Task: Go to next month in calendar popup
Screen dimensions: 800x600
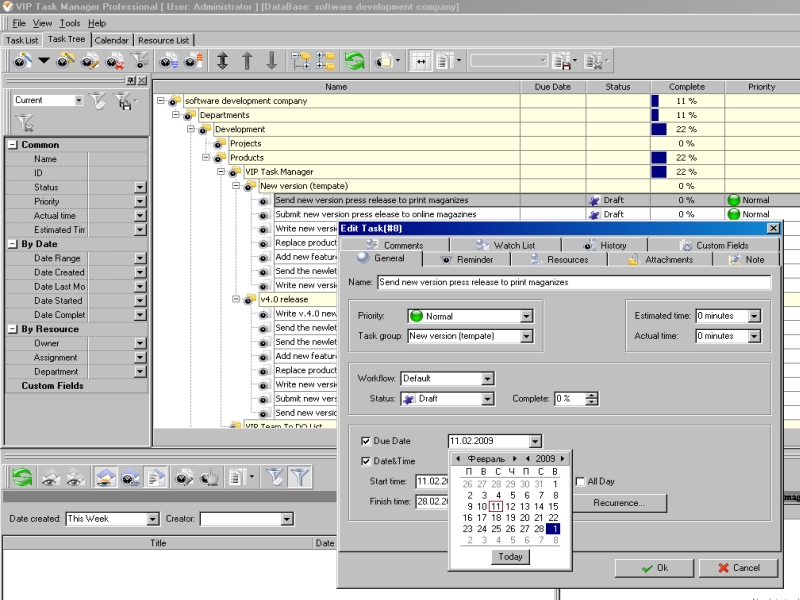Action: pos(515,459)
